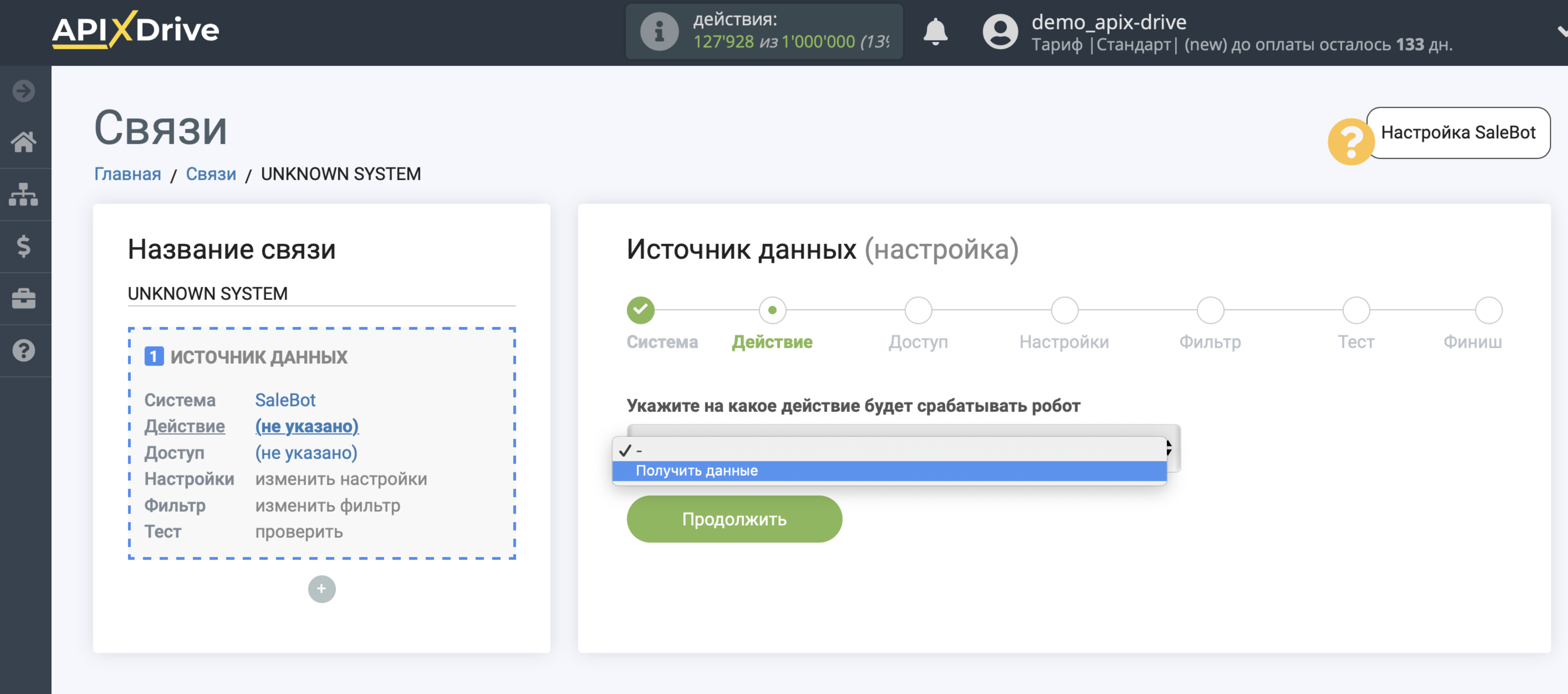1568x694 pixels.
Task: Open notifications bell icon
Action: (x=935, y=32)
